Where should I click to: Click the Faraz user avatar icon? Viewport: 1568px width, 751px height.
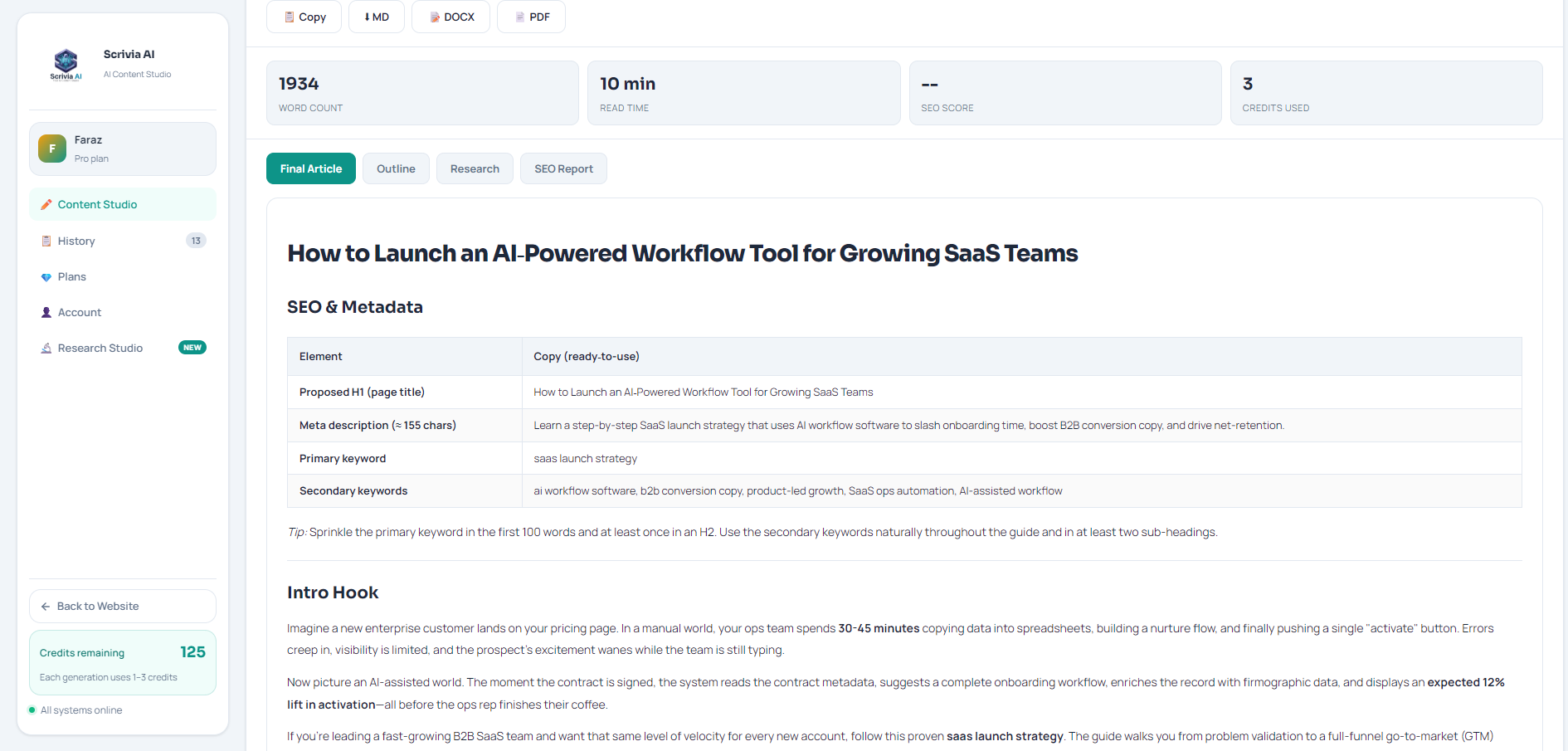52,149
